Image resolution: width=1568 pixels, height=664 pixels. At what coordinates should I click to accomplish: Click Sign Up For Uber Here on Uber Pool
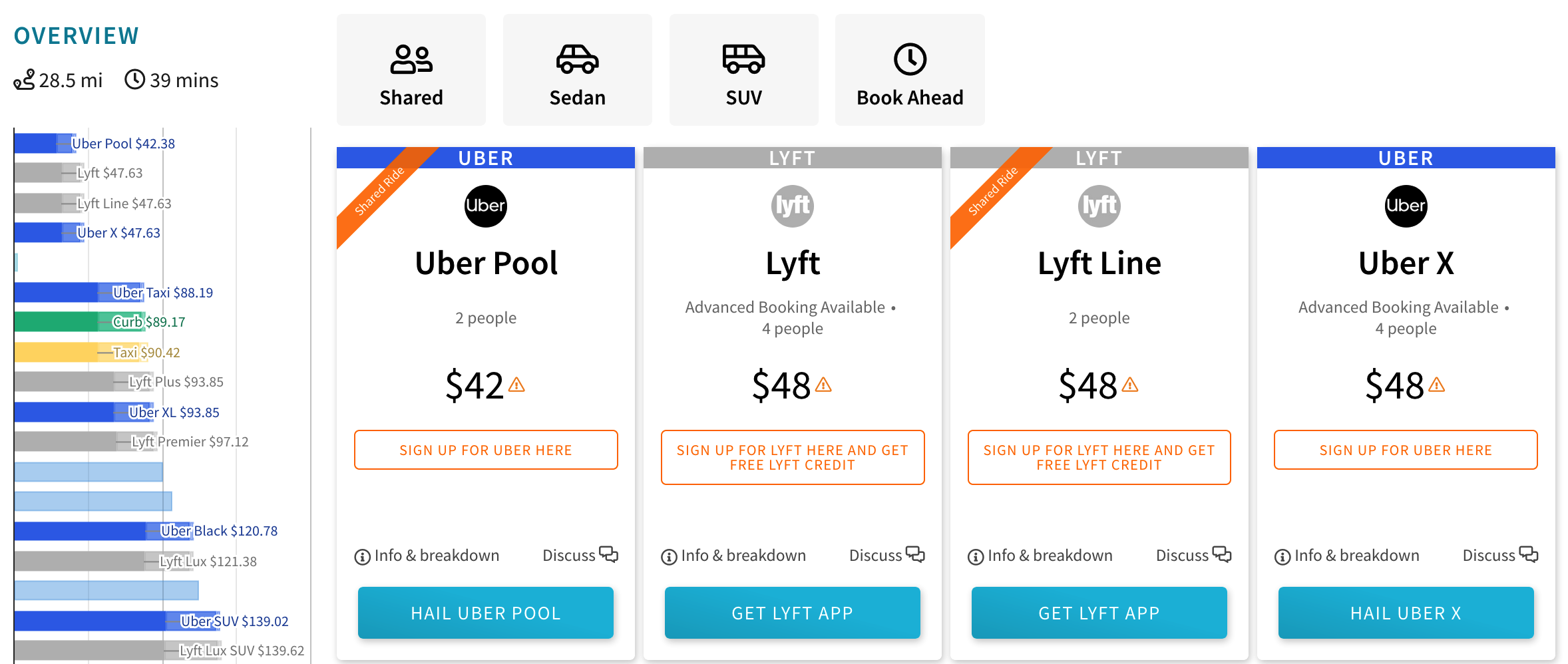[x=486, y=450]
